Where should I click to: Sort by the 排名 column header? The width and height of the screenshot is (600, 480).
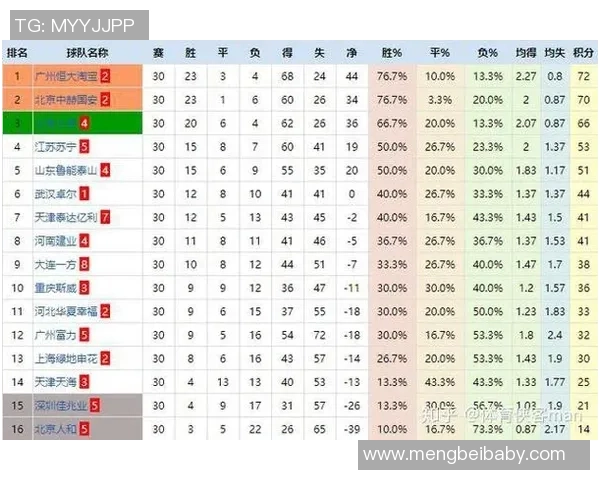coord(17,52)
